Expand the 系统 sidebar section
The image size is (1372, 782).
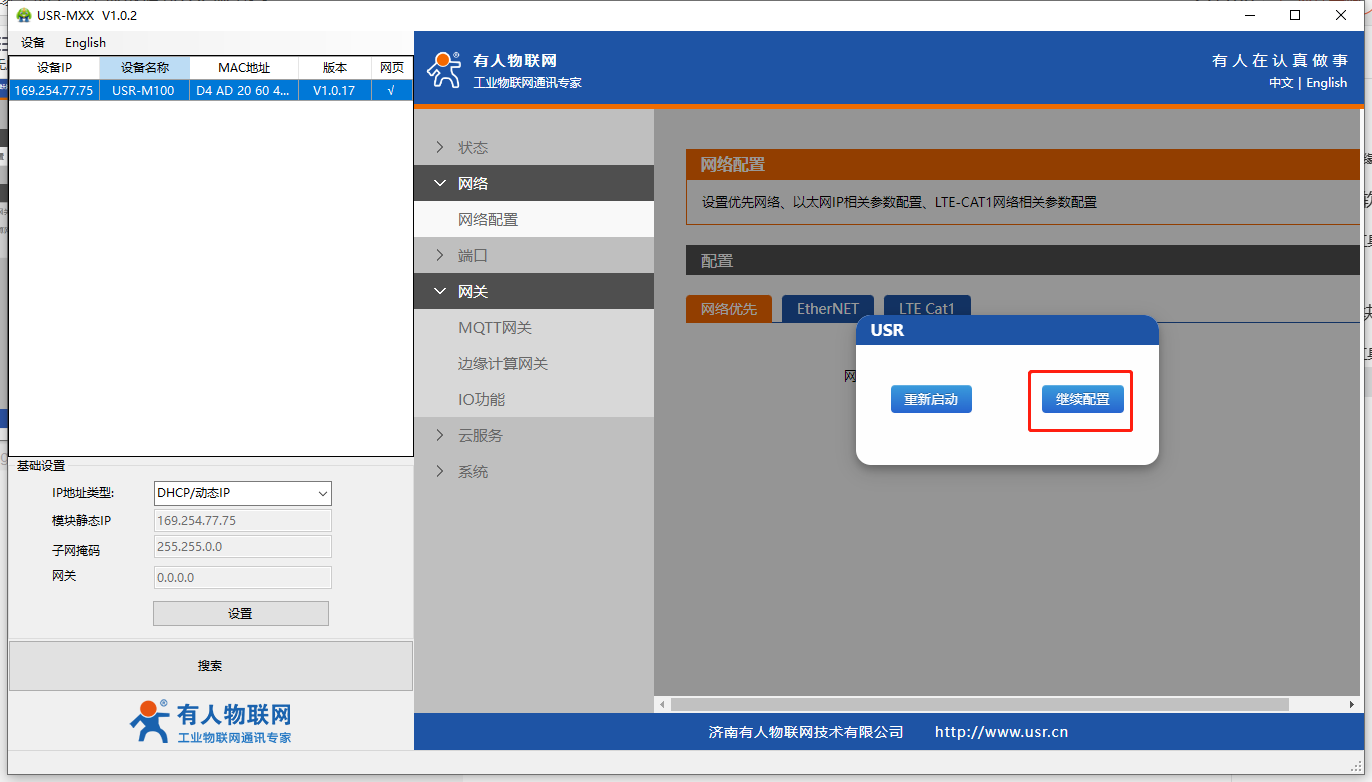pos(534,471)
